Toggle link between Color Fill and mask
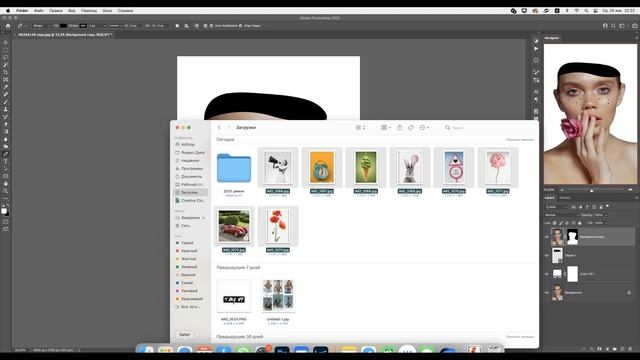 click(x=565, y=274)
